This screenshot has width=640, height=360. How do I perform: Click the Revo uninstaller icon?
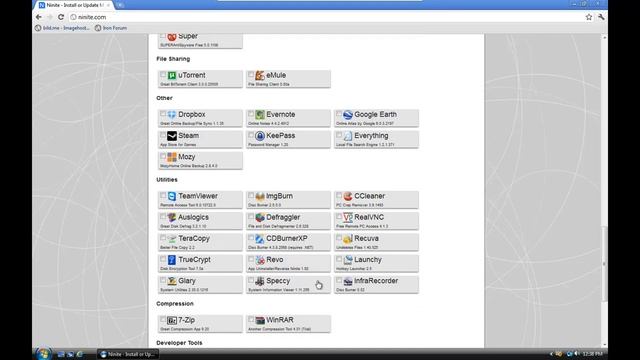(x=260, y=260)
